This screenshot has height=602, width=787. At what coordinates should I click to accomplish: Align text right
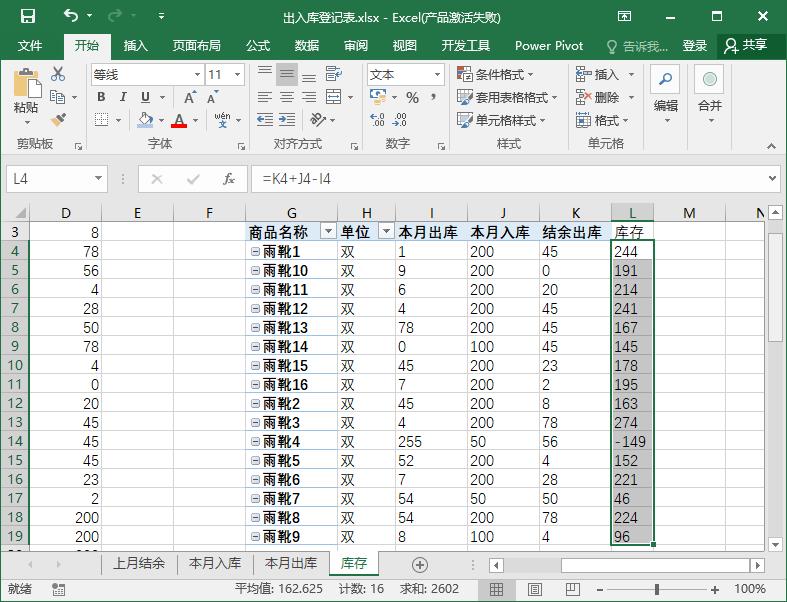[x=309, y=97]
